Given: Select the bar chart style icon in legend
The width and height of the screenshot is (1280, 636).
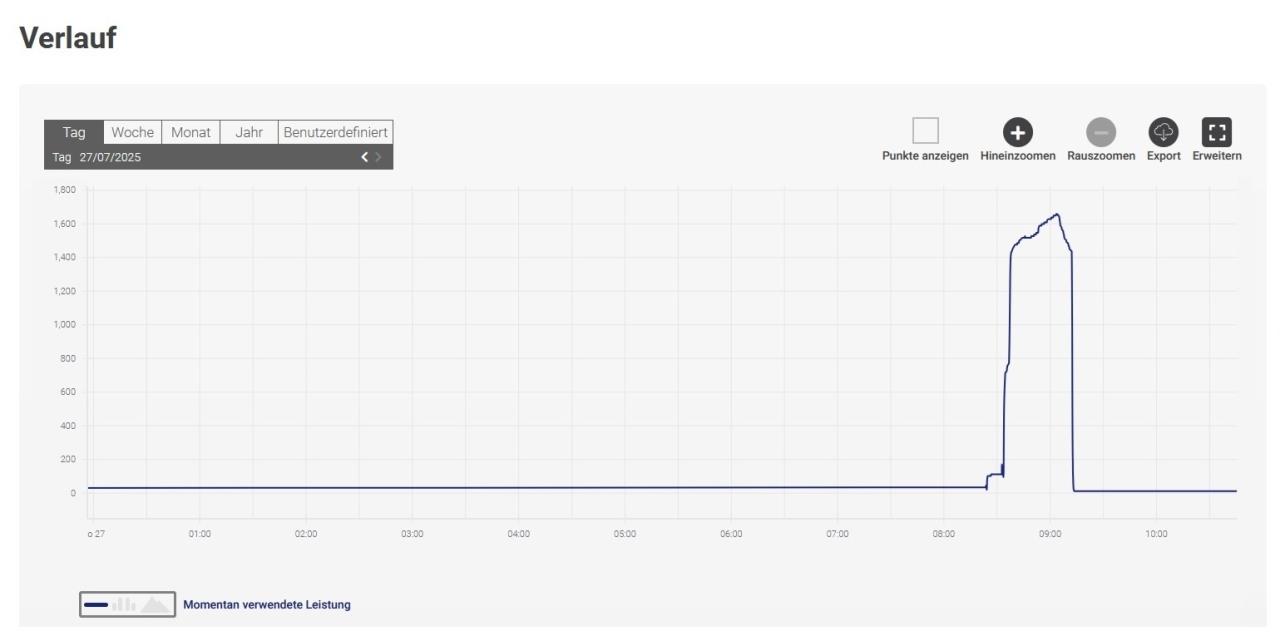Looking at the screenshot, I should [x=123, y=604].
